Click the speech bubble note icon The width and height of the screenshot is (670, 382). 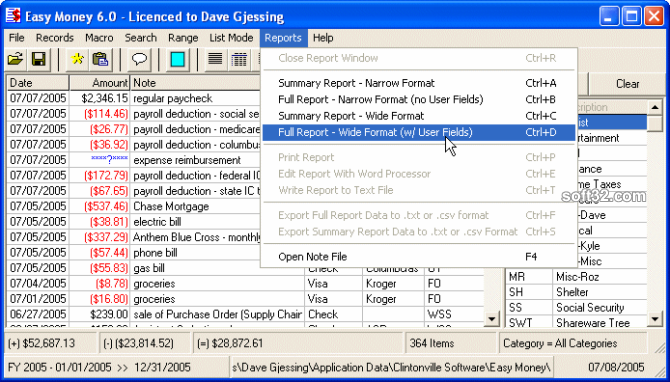point(139,59)
